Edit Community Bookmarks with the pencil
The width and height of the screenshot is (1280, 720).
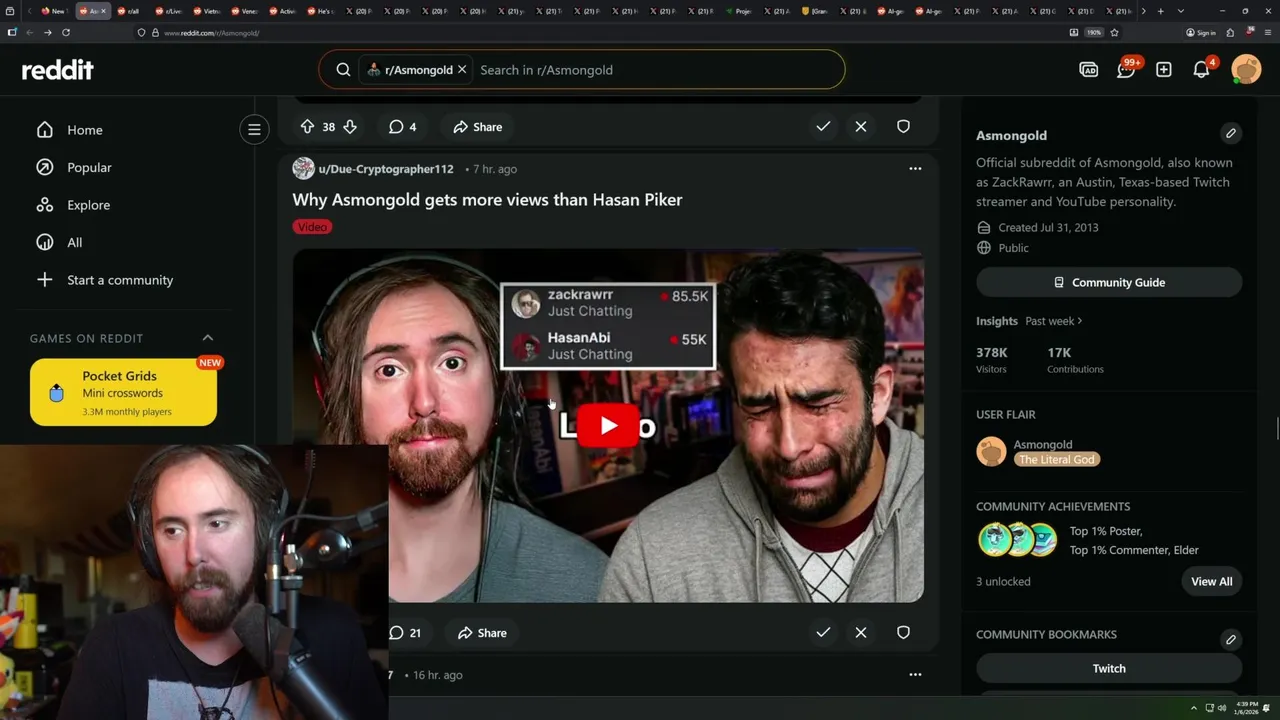(1231, 639)
